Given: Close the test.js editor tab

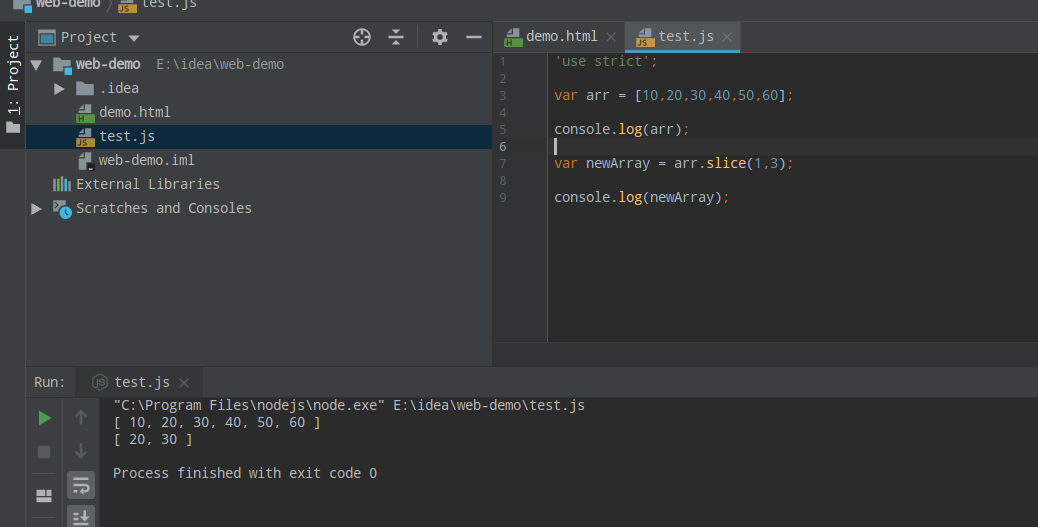Looking at the screenshot, I should [727, 37].
